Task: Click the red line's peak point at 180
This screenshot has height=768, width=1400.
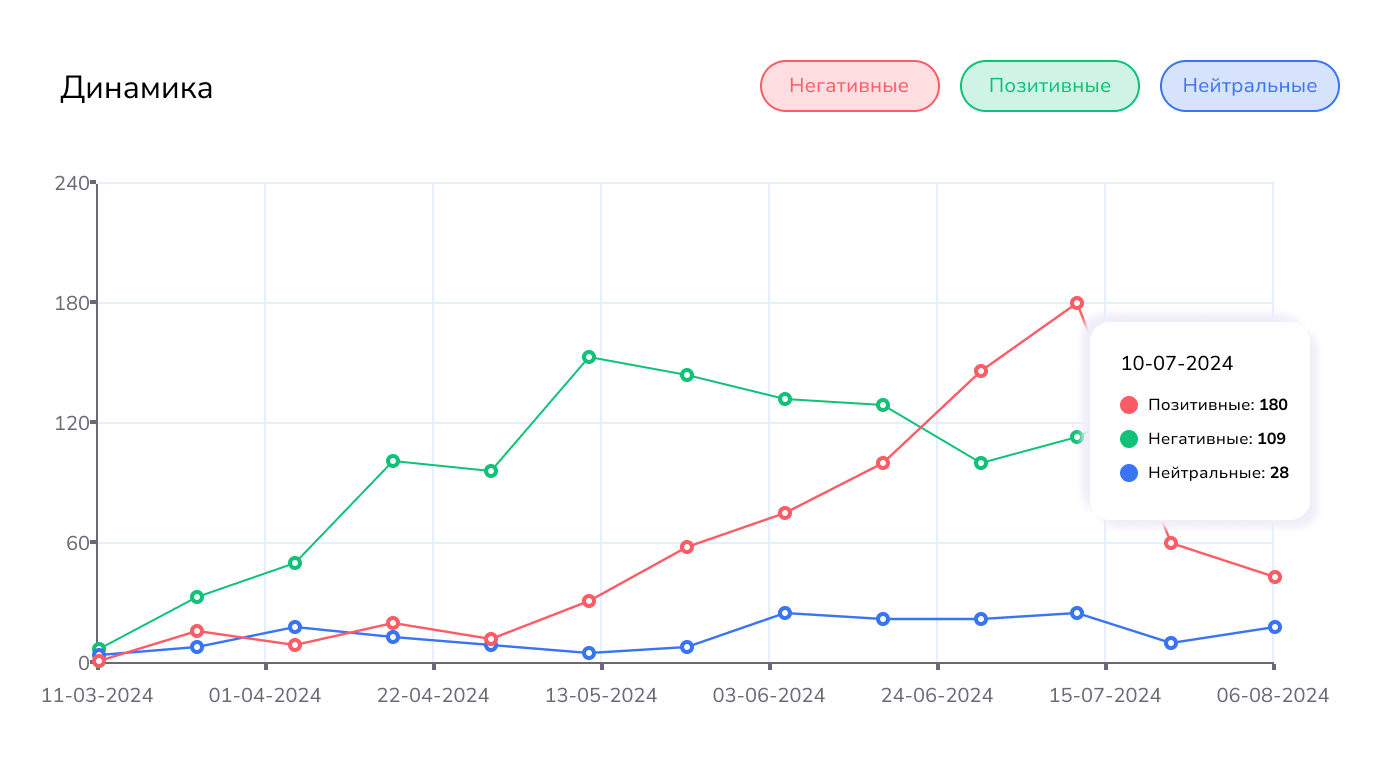Action: (1077, 303)
